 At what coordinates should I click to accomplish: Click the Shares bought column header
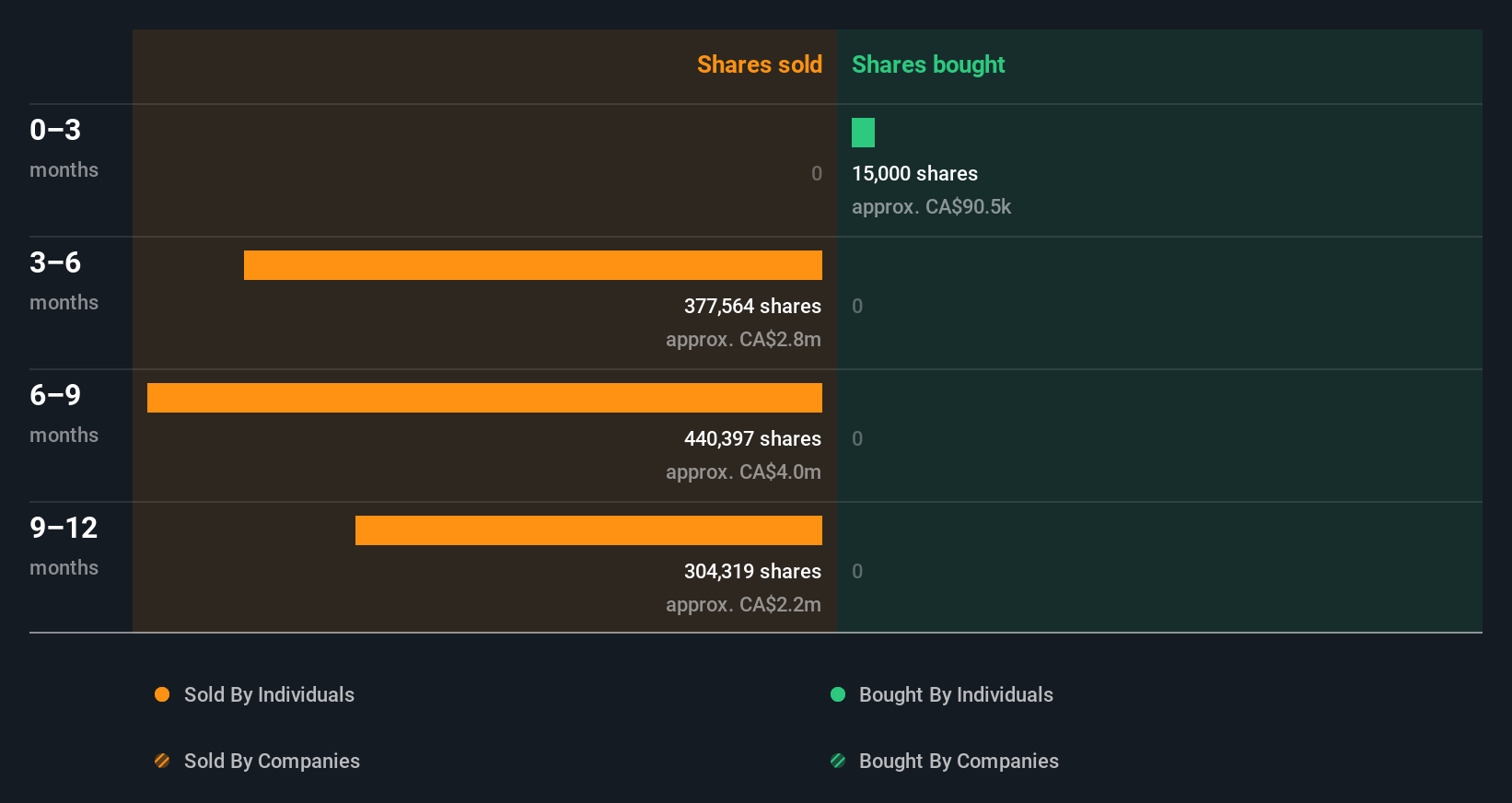click(928, 64)
